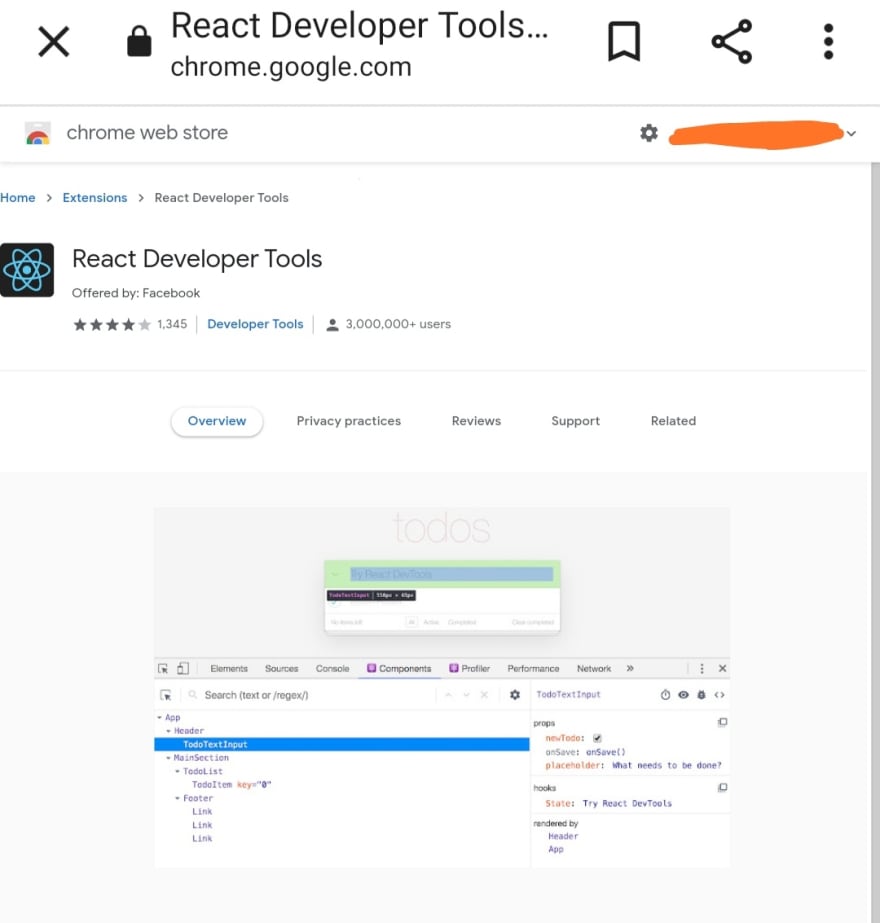Click the "3,000,000+ users" text
The image size is (880, 923).
click(x=398, y=324)
